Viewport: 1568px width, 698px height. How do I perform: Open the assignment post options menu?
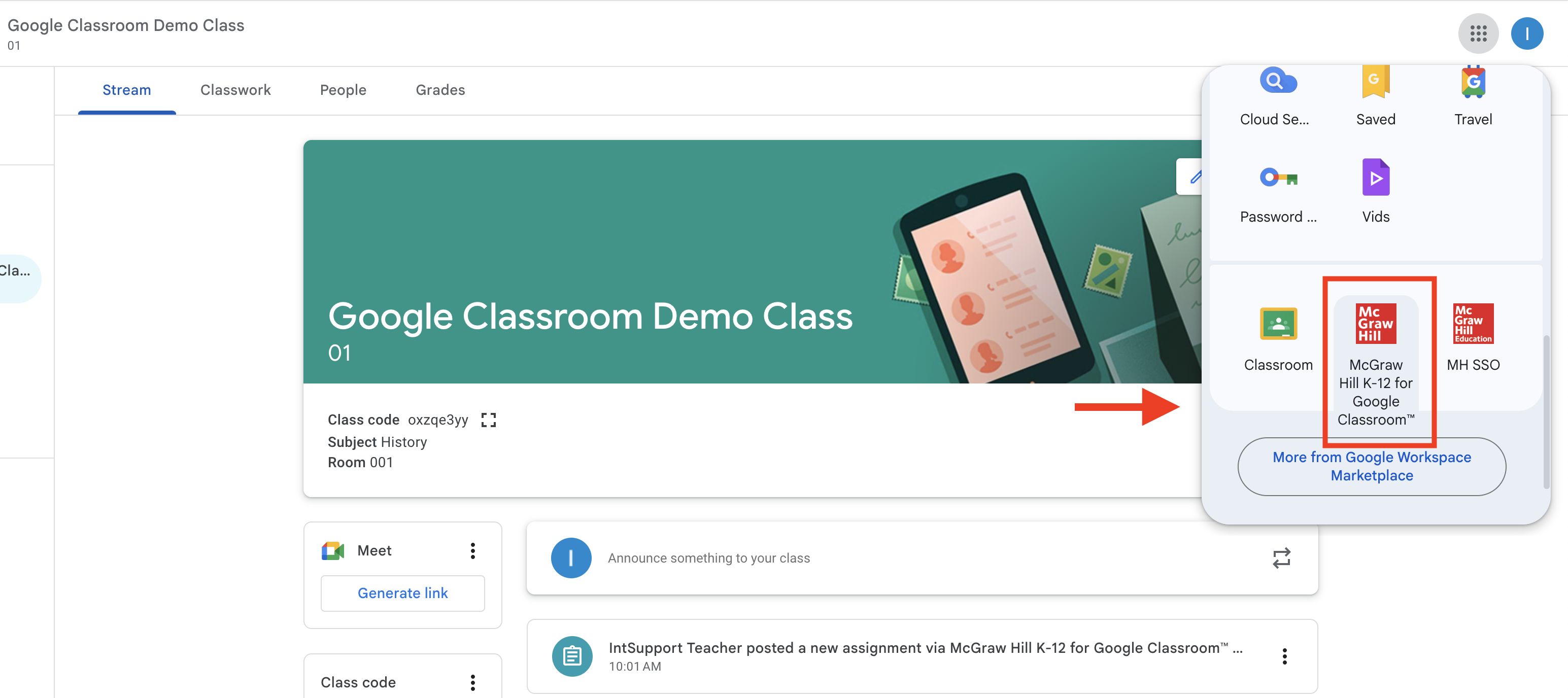tap(1284, 656)
